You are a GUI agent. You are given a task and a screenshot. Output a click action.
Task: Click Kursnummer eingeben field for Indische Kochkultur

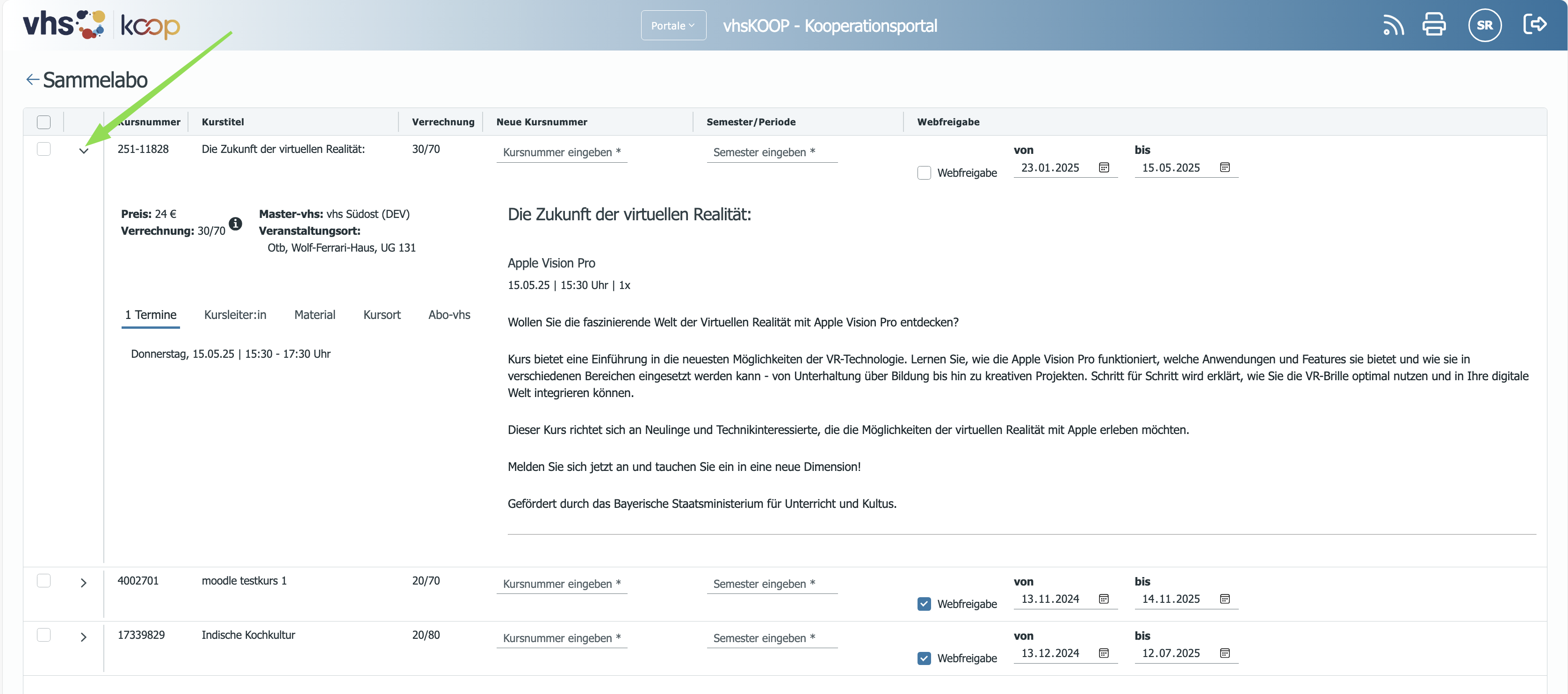561,638
